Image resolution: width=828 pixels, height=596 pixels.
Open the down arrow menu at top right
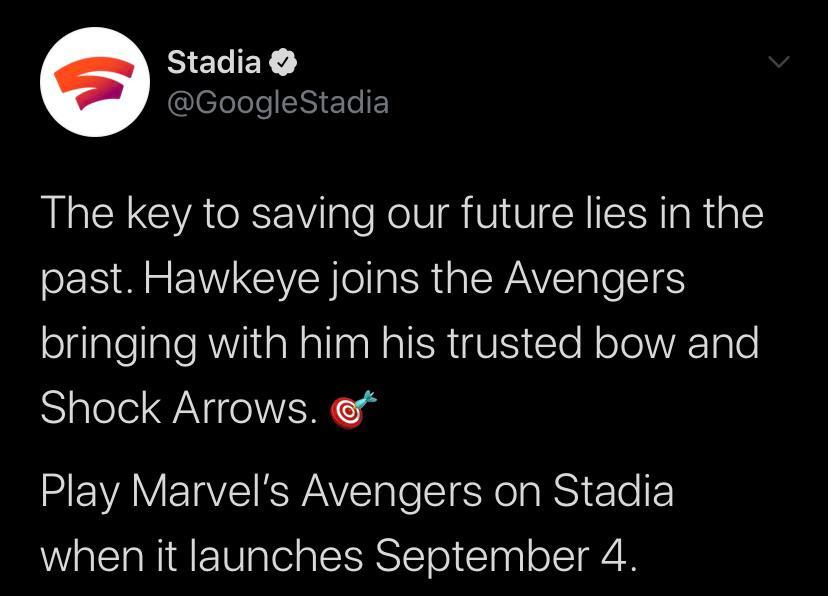(x=779, y=62)
